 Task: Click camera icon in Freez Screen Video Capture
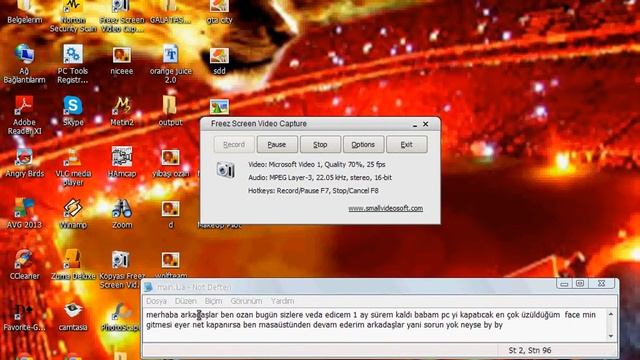click(x=225, y=170)
